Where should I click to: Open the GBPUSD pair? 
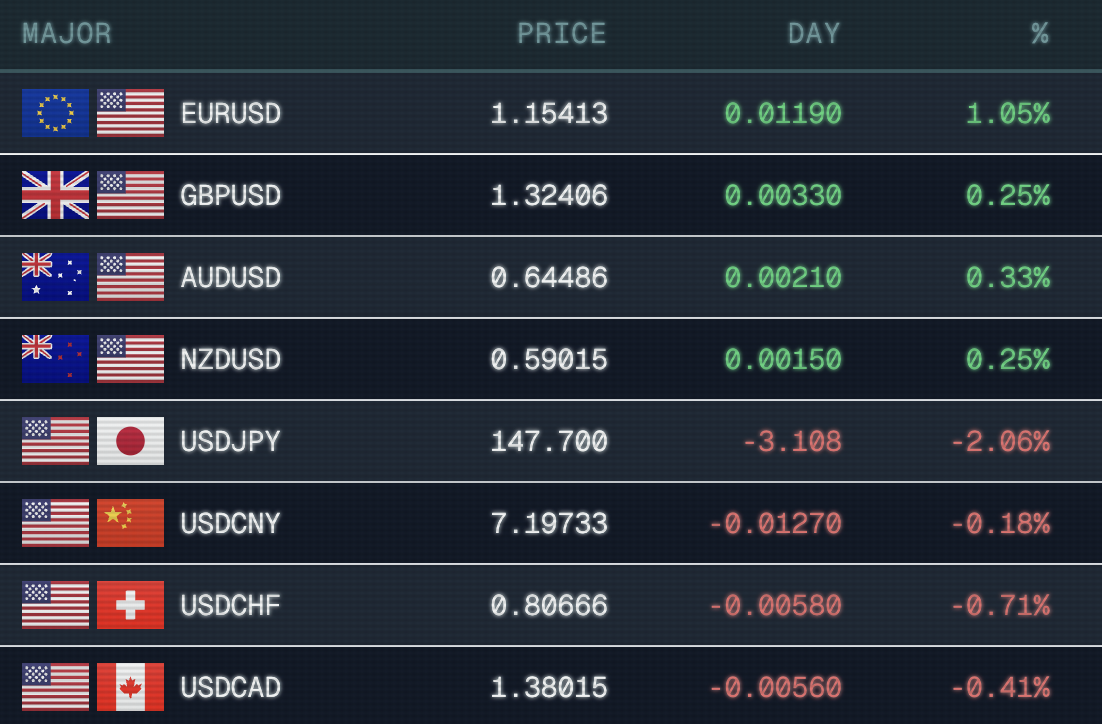point(231,196)
